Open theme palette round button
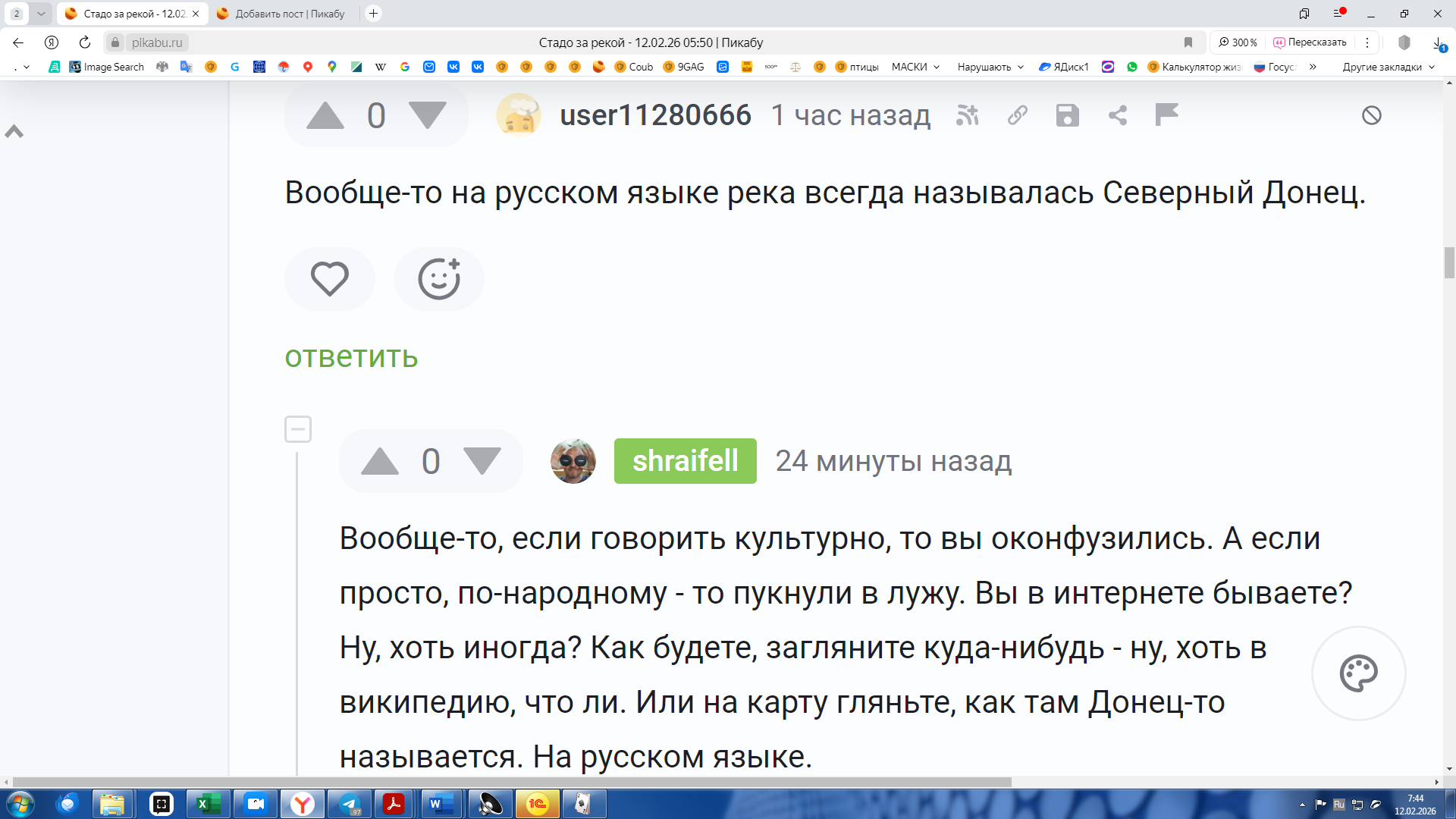Image resolution: width=1456 pixels, height=819 pixels. (x=1358, y=673)
